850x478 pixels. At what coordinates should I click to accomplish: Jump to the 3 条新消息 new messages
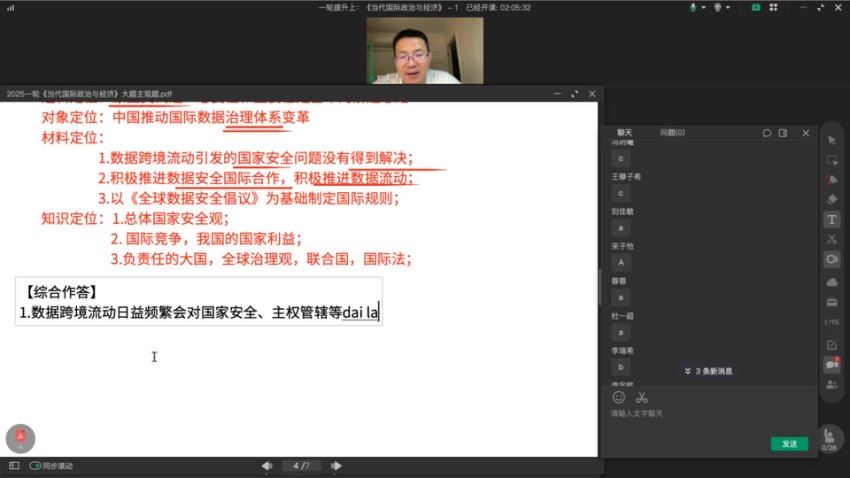click(x=708, y=371)
